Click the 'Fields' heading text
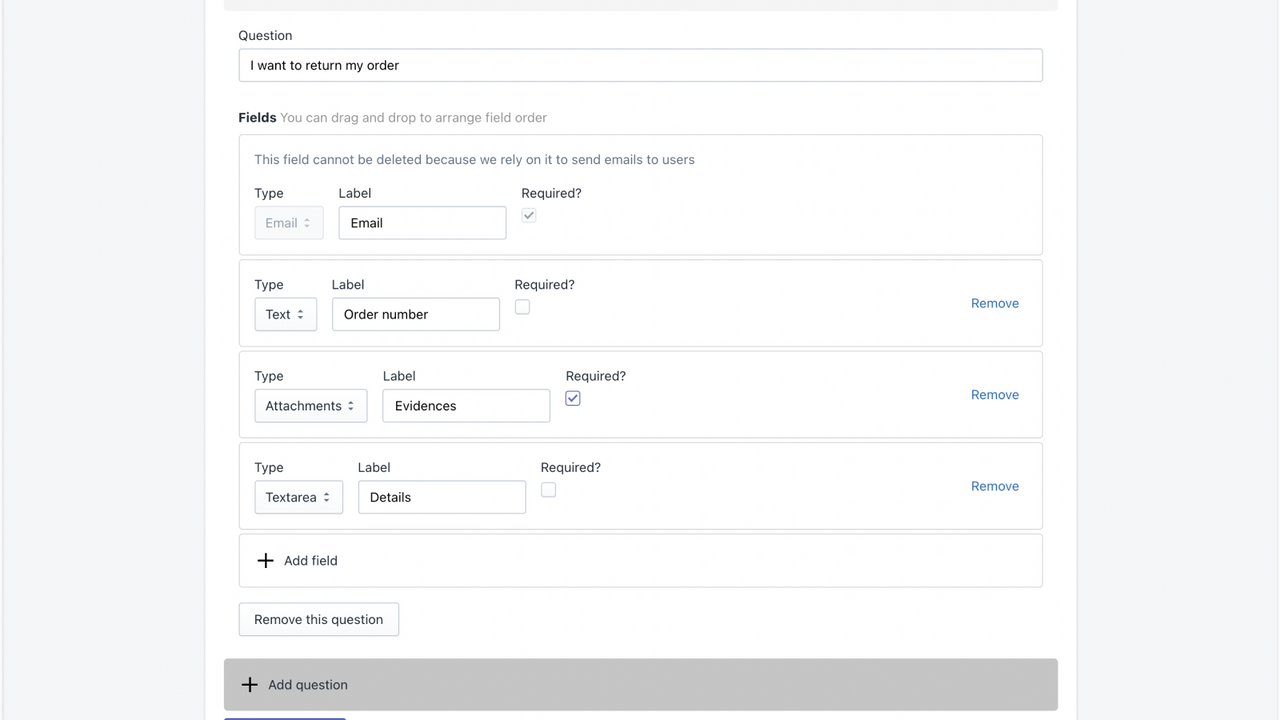 click(x=257, y=117)
